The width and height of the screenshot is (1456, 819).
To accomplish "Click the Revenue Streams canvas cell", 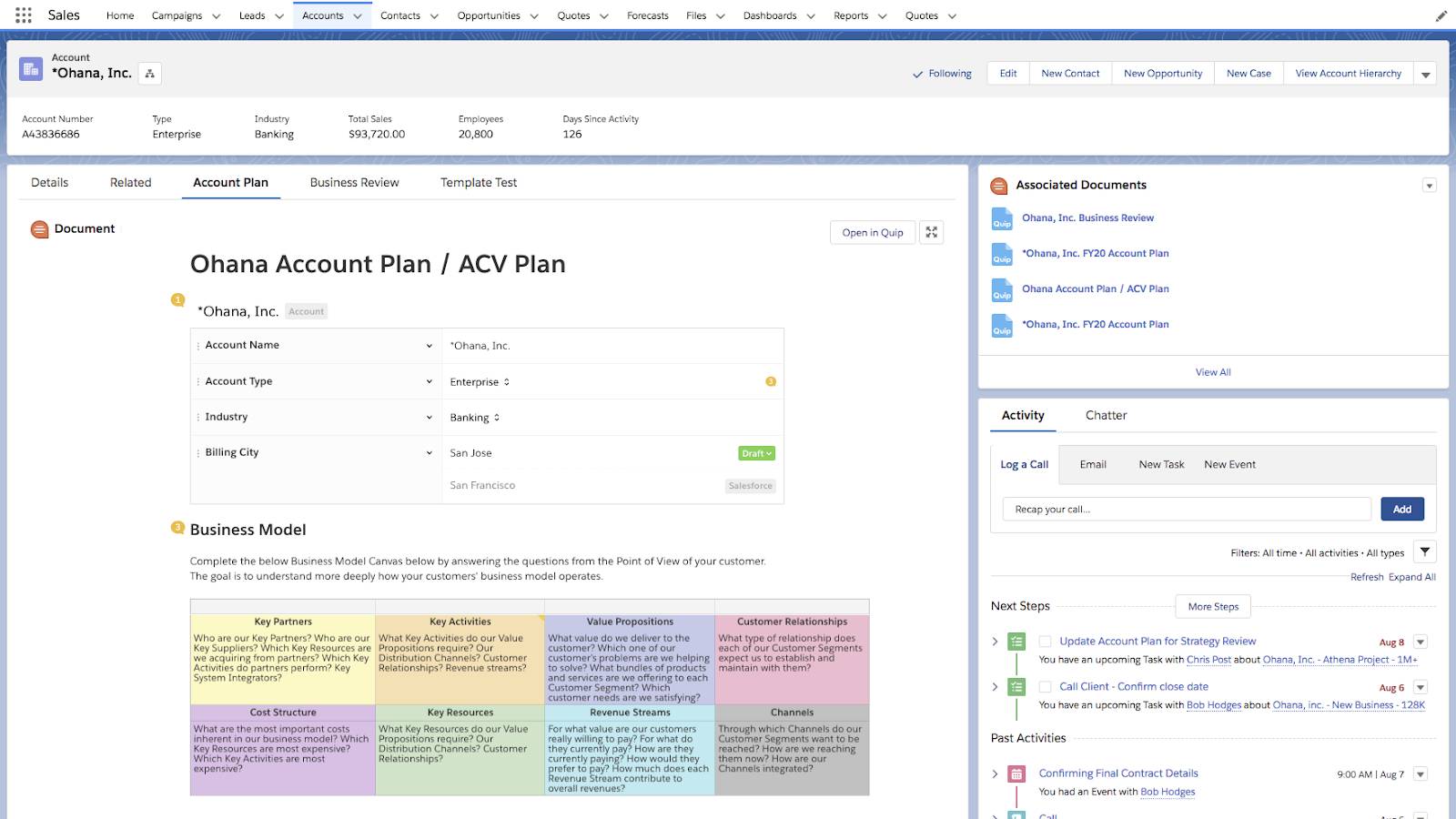I will (630, 751).
